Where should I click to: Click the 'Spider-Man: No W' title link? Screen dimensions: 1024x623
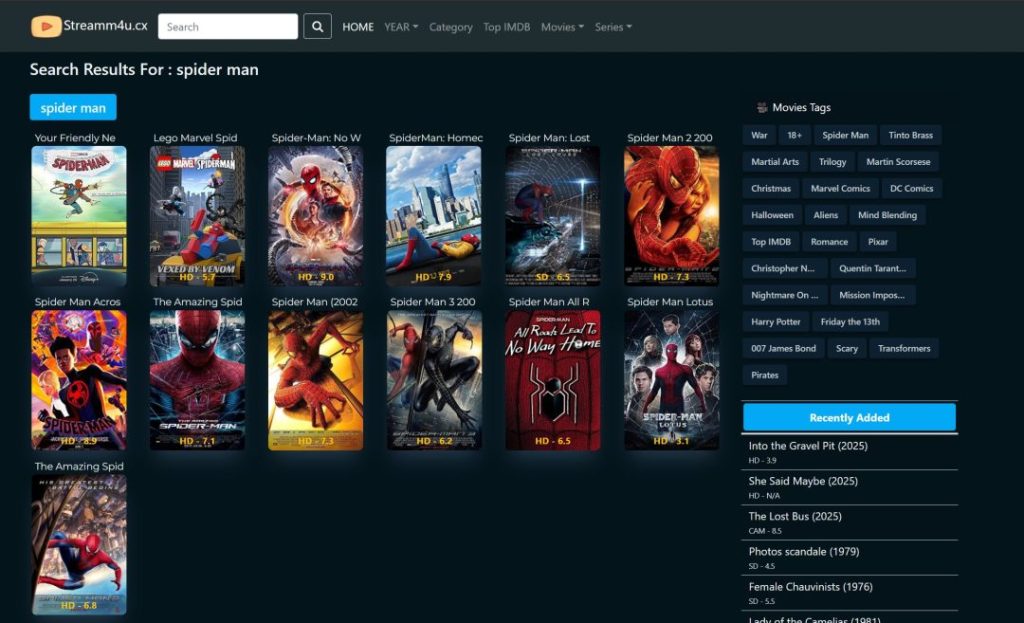click(x=316, y=138)
